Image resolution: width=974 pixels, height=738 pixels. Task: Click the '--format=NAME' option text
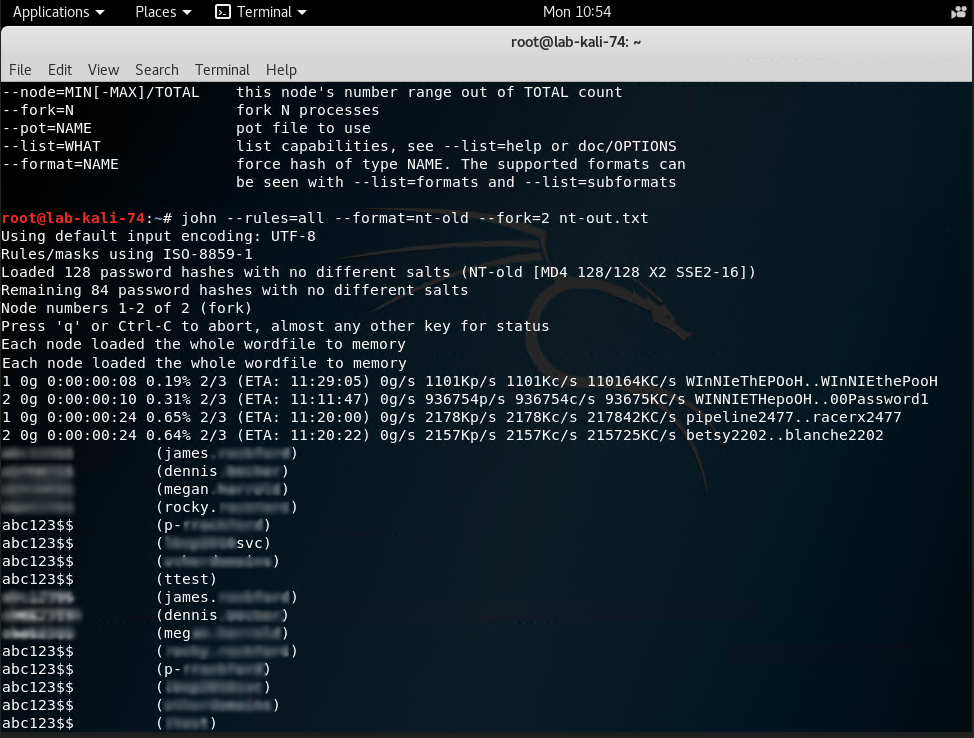pos(60,164)
